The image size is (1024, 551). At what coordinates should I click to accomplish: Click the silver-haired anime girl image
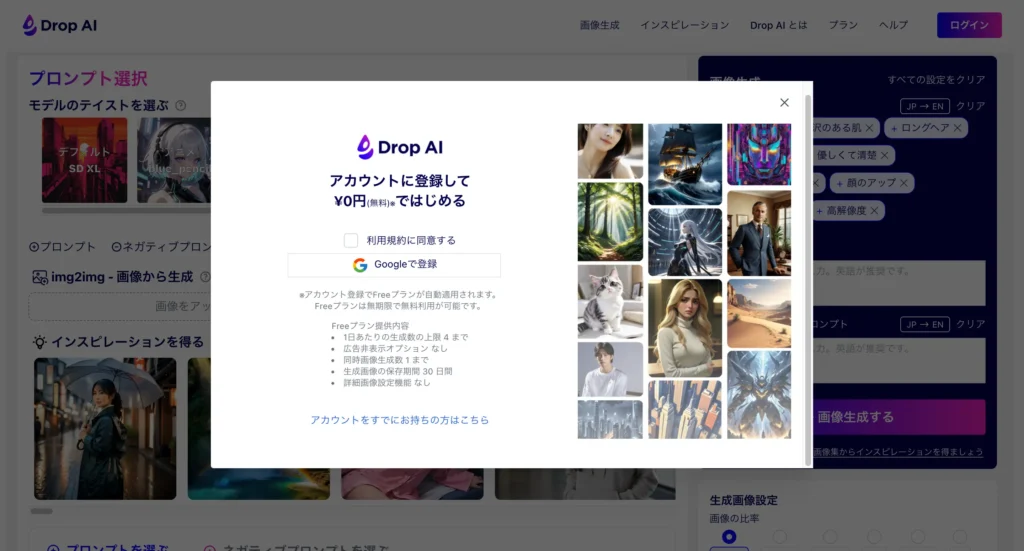point(685,242)
